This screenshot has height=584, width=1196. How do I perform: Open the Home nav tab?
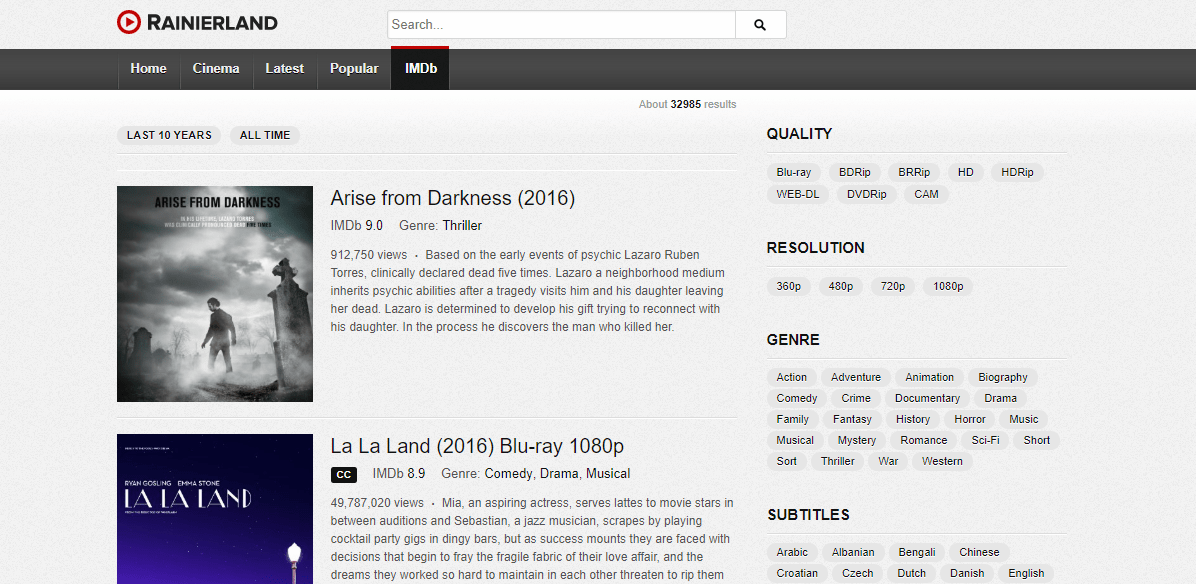click(148, 69)
